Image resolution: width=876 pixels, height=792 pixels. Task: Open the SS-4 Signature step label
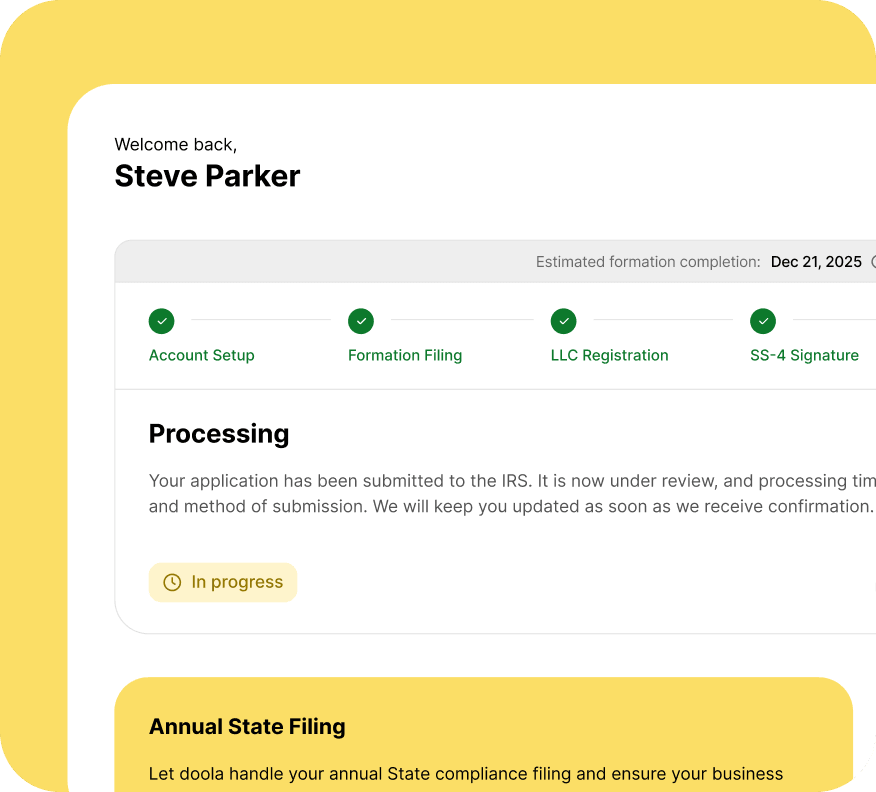click(804, 355)
